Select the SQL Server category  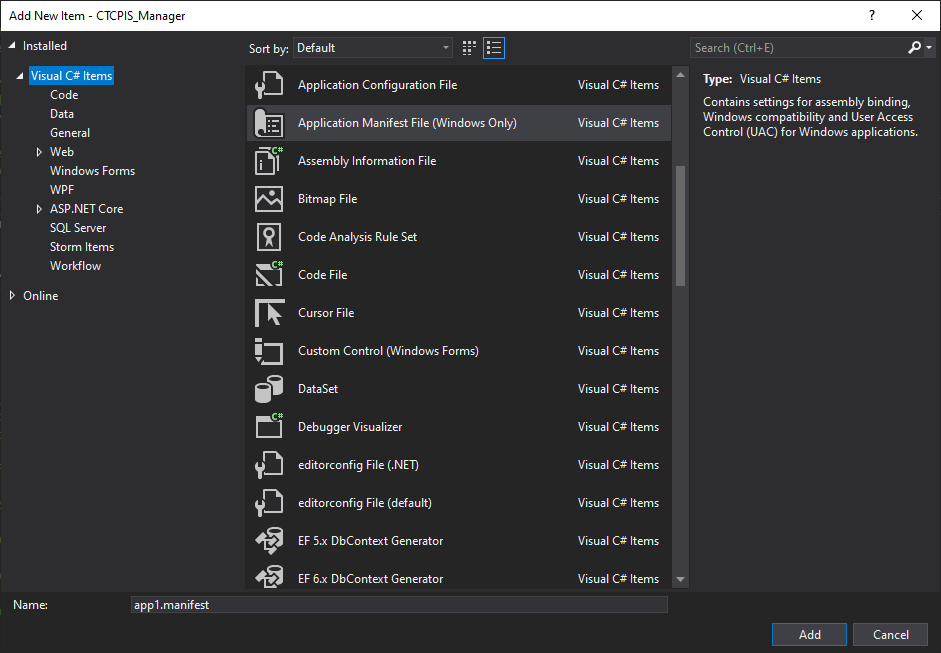click(x=78, y=228)
